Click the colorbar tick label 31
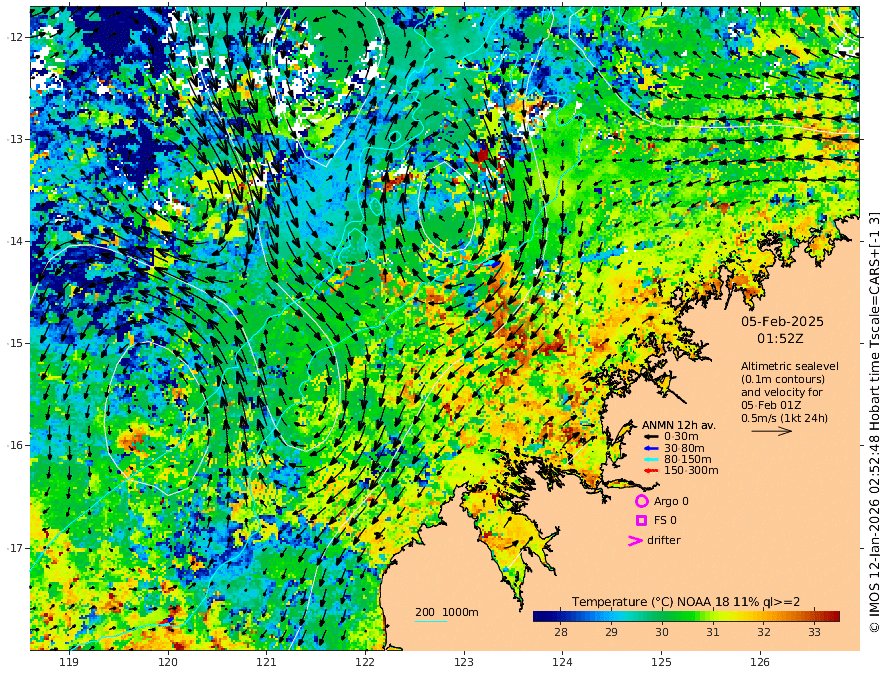Image resolution: width=880 pixels, height=680 pixels. pyautogui.click(x=713, y=632)
